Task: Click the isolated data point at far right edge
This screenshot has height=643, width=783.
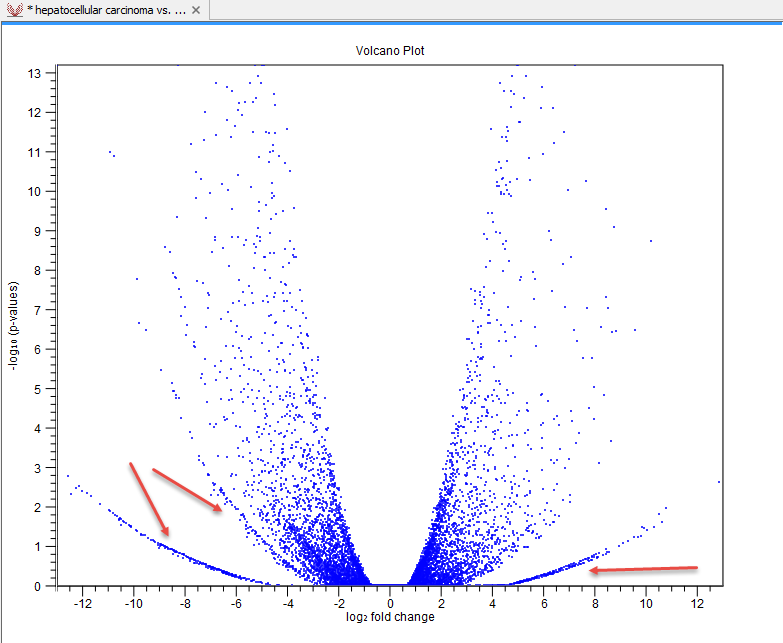Action: point(719,482)
